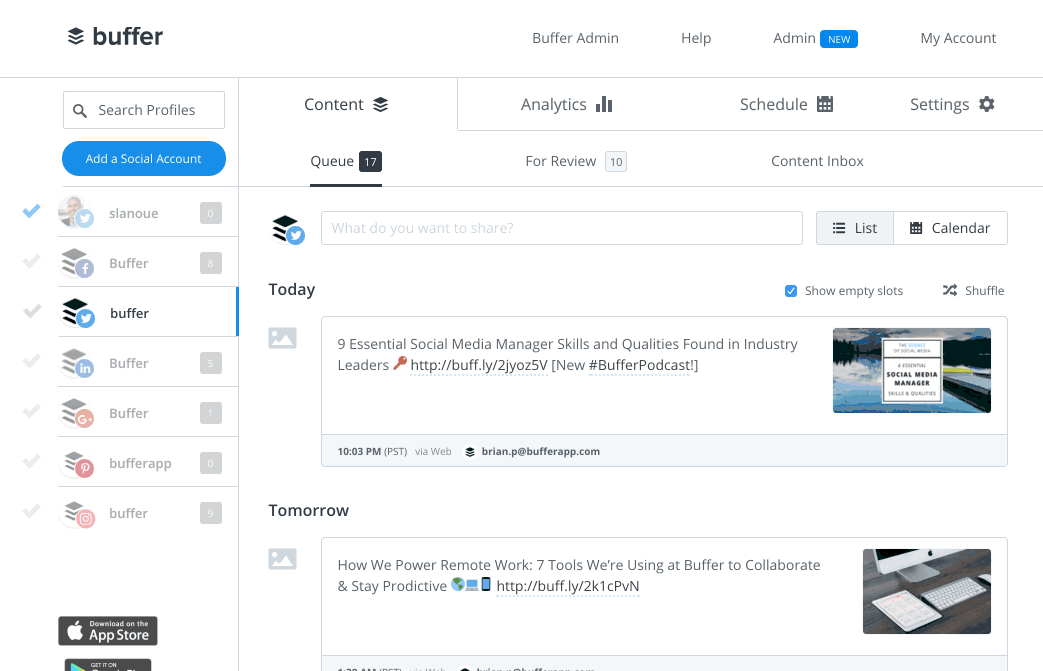The height and width of the screenshot is (671, 1043).
Task: Enable the checkmark next to slanoue
Action: coord(30,211)
